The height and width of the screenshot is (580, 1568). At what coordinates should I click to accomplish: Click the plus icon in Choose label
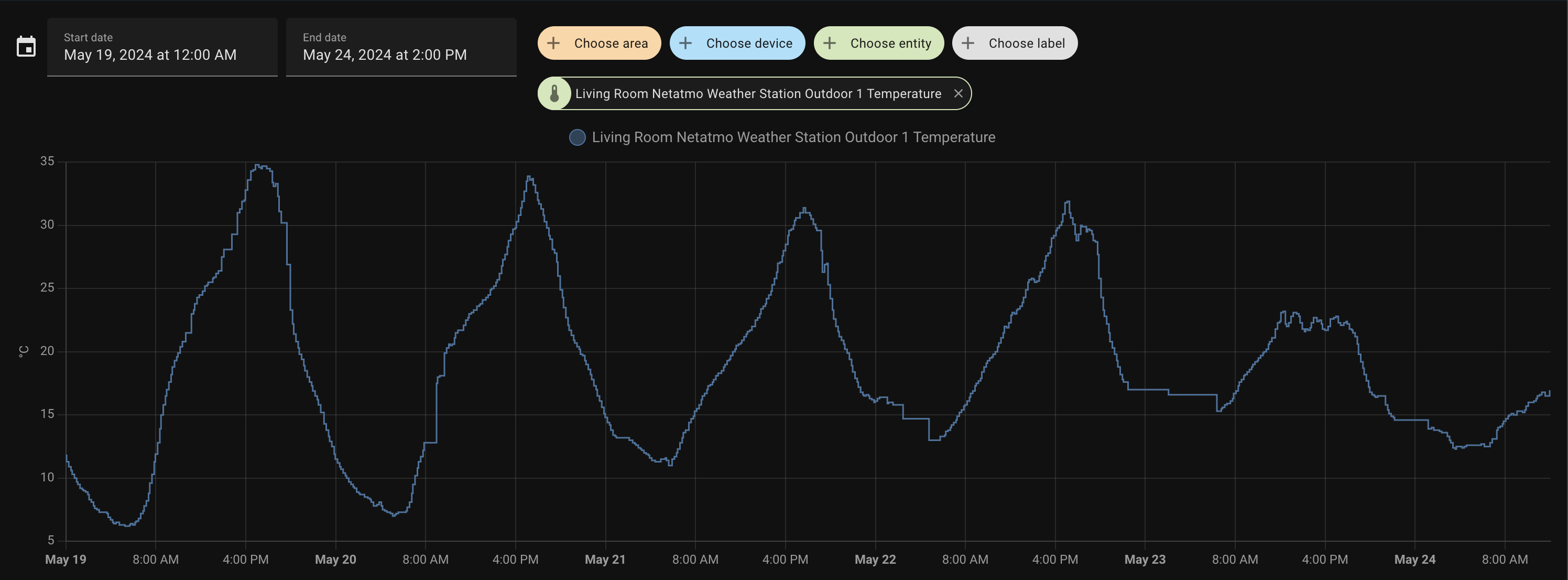[968, 43]
